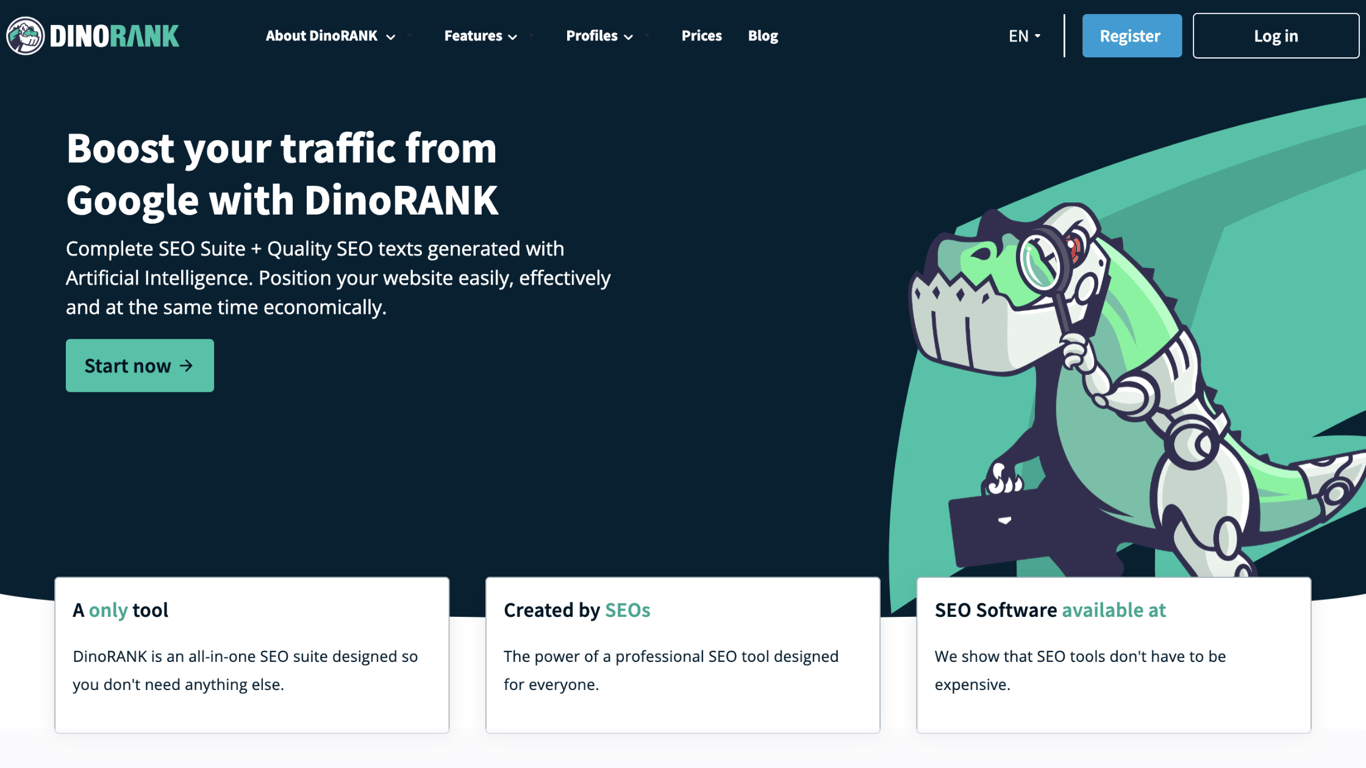Expand the chevron beside About DinoRANK
Viewport: 1366px width, 768px height.
click(x=390, y=37)
